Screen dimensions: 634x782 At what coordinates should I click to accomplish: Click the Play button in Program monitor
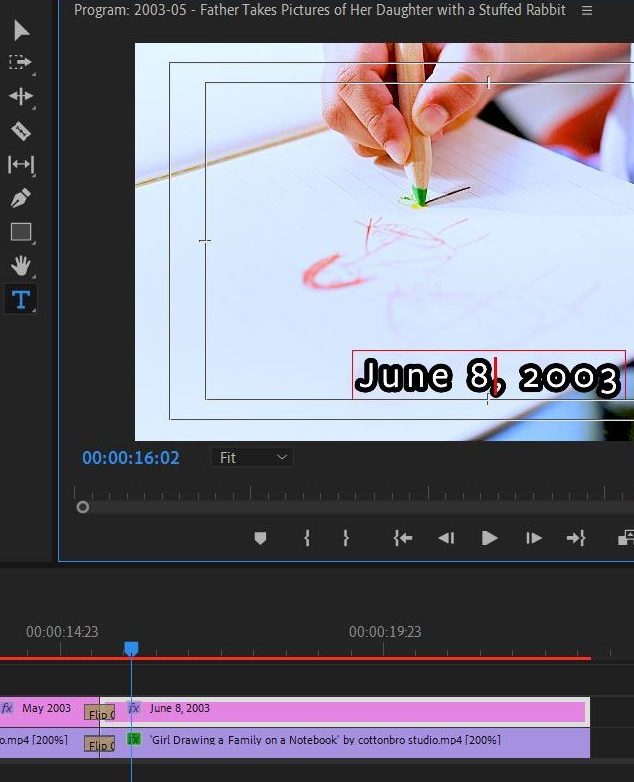pyautogui.click(x=489, y=538)
